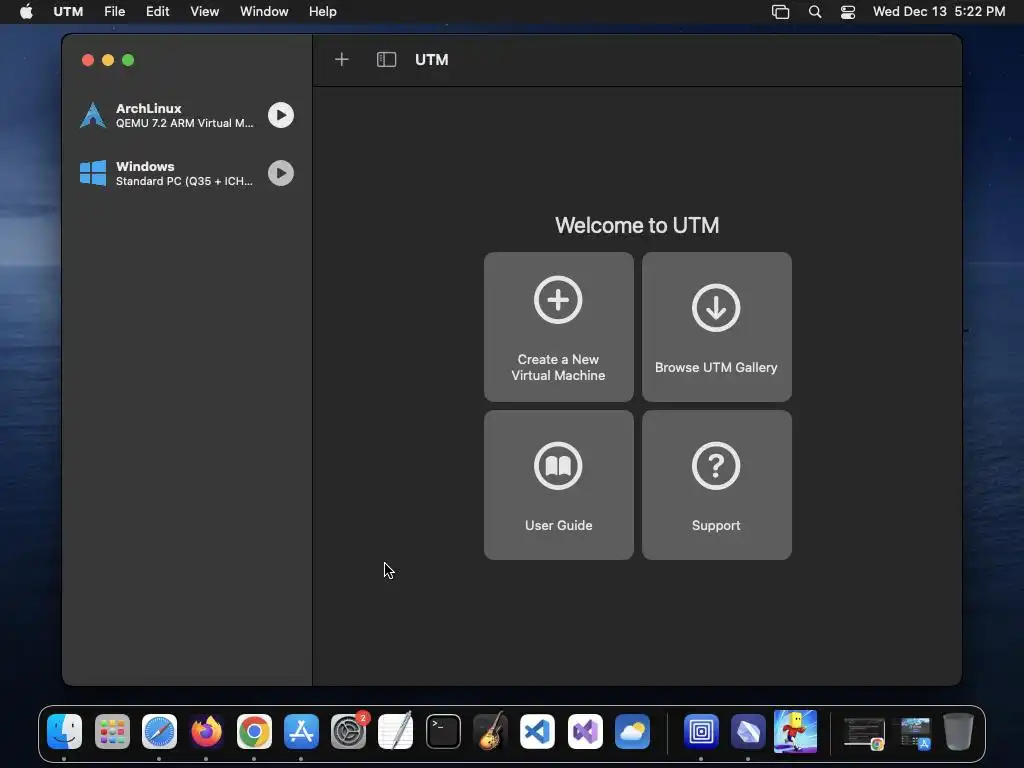The height and width of the screenshot is (768, 1024).
Task: Open the App Store from Dock
Action: [x=301, y=731]
